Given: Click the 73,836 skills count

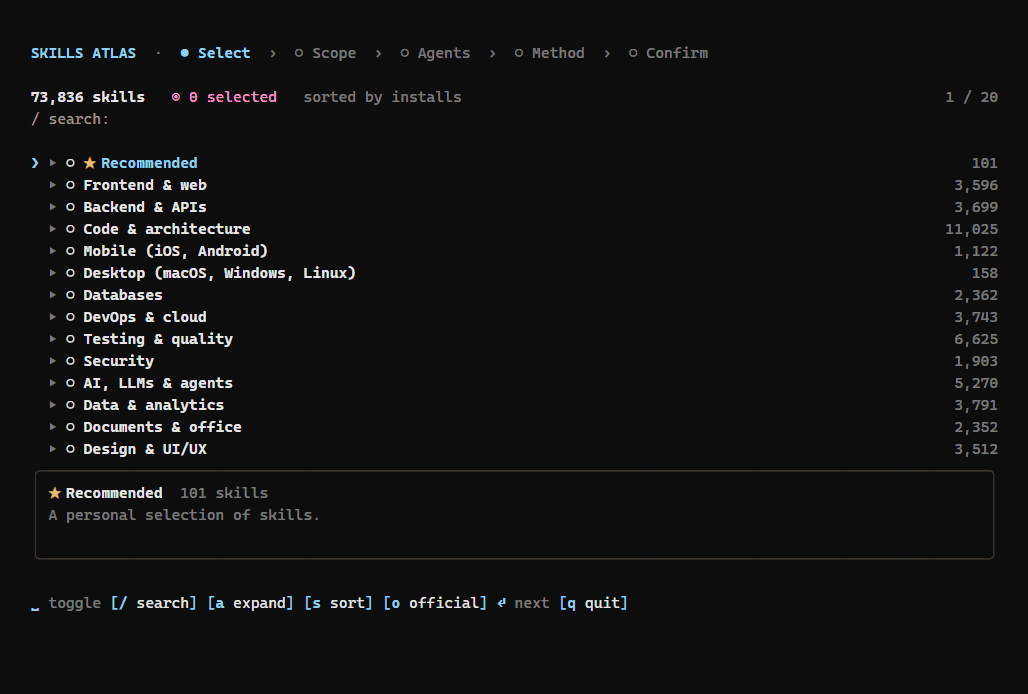Looking at the screenshot, I should (x=88, y=97).
